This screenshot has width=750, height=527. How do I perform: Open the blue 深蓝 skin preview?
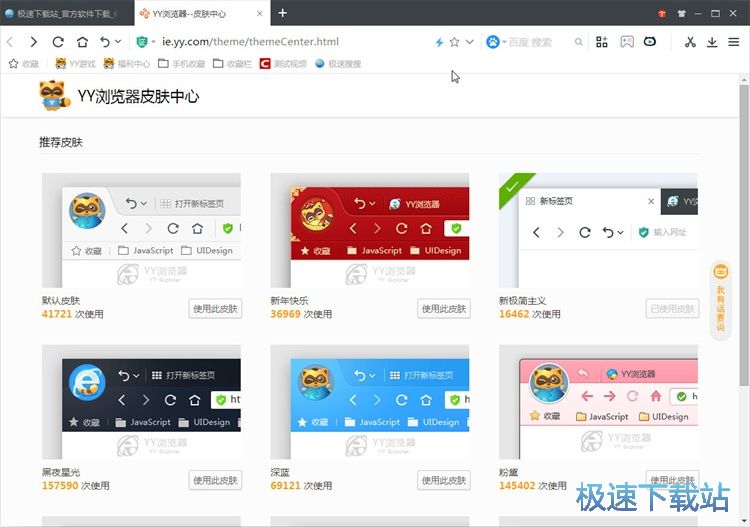370,402
